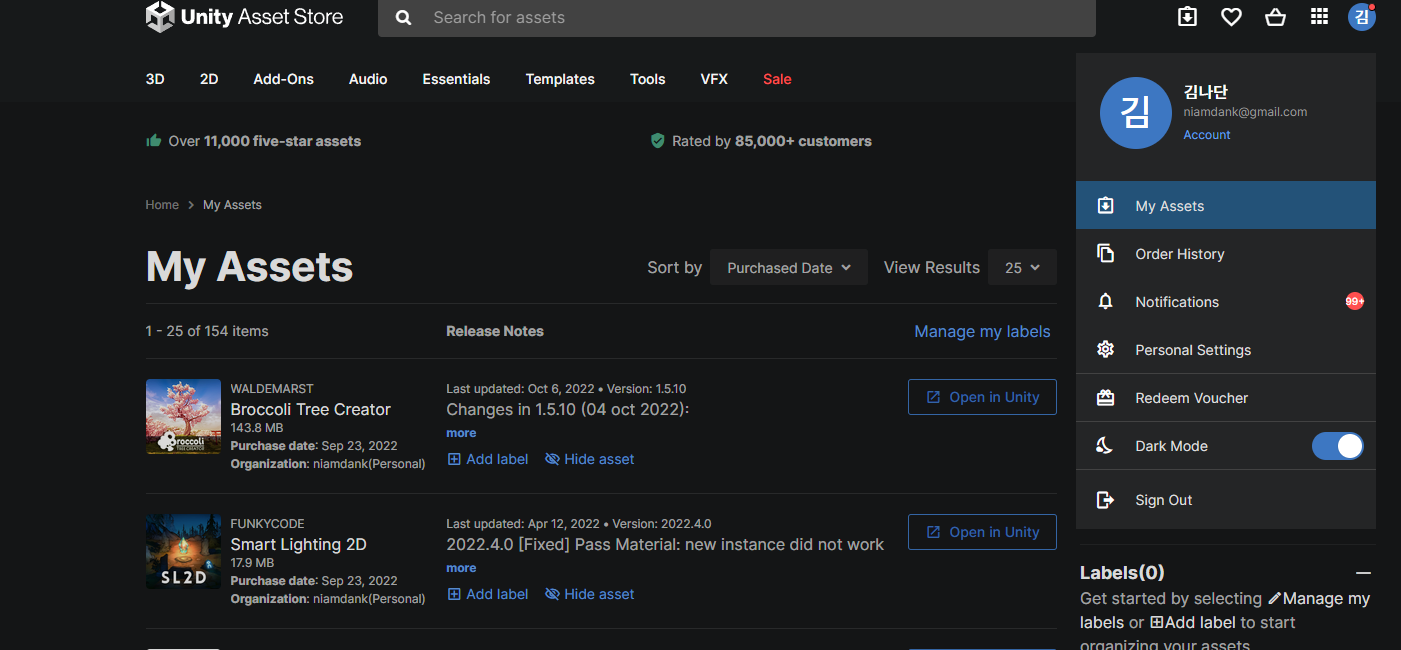Open the Essentials category
1401x650 pixels.
pos(456,79)
